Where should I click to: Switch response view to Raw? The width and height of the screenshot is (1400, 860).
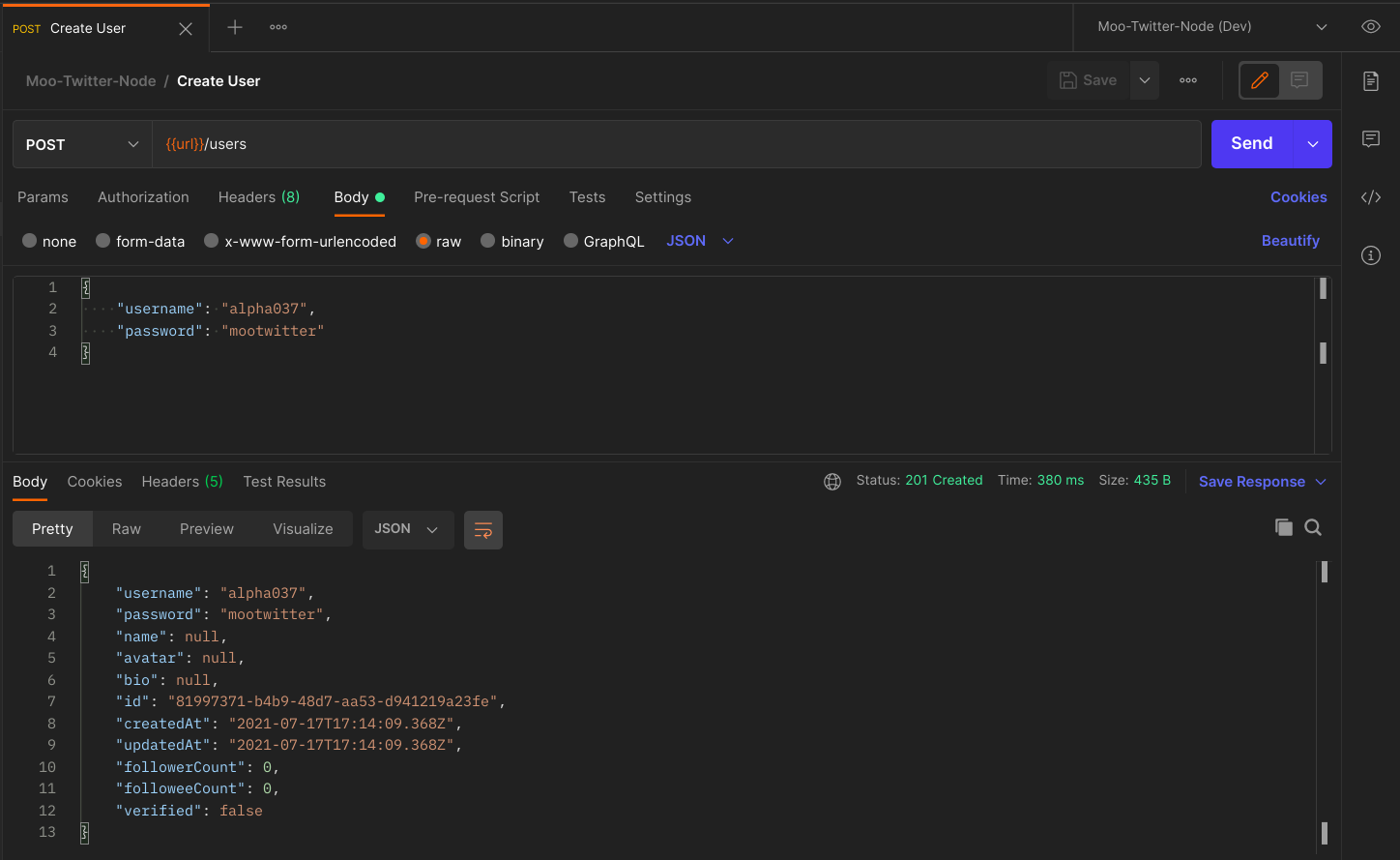127,529
